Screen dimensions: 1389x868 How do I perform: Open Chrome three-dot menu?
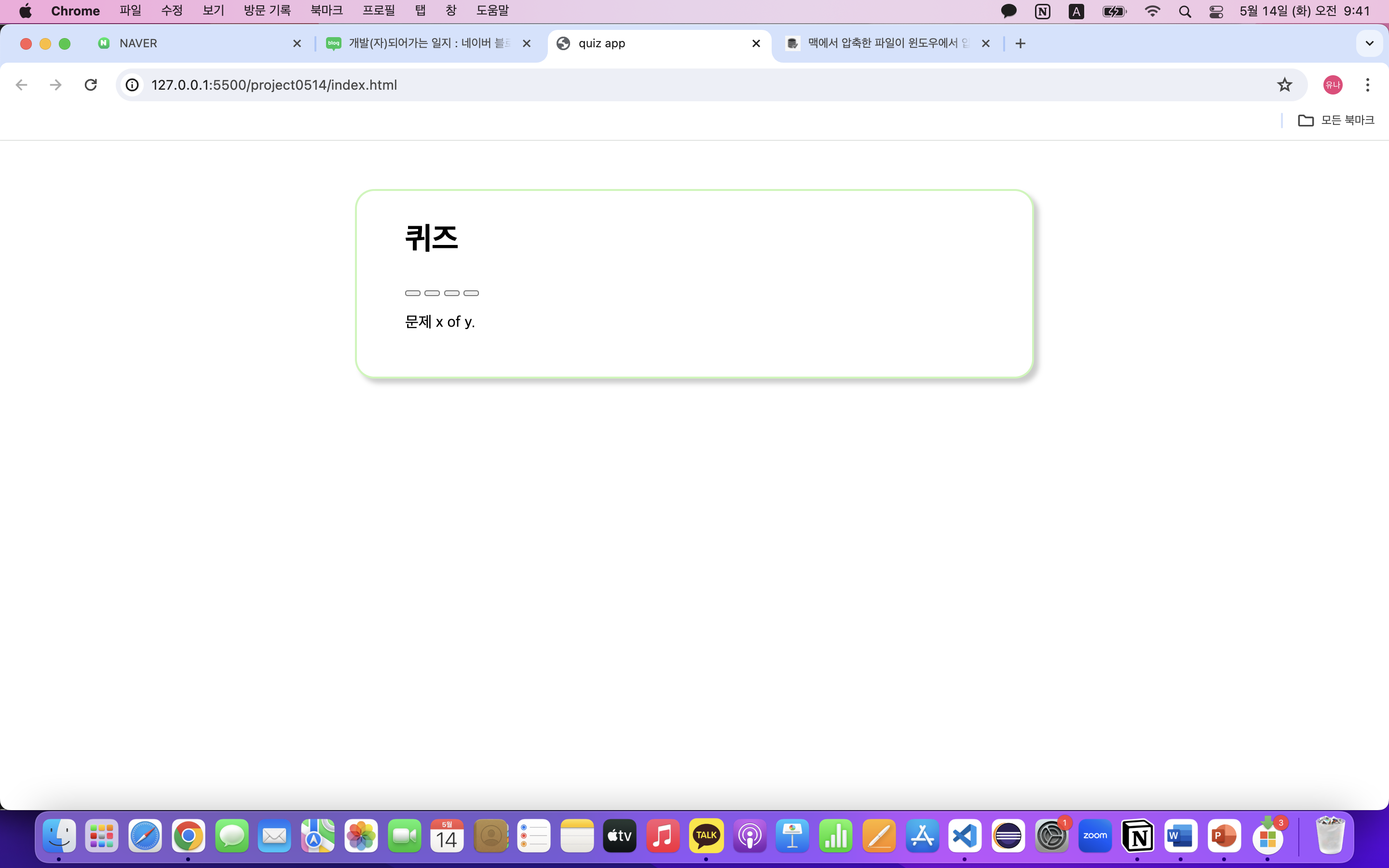[x=1367, y=85]
